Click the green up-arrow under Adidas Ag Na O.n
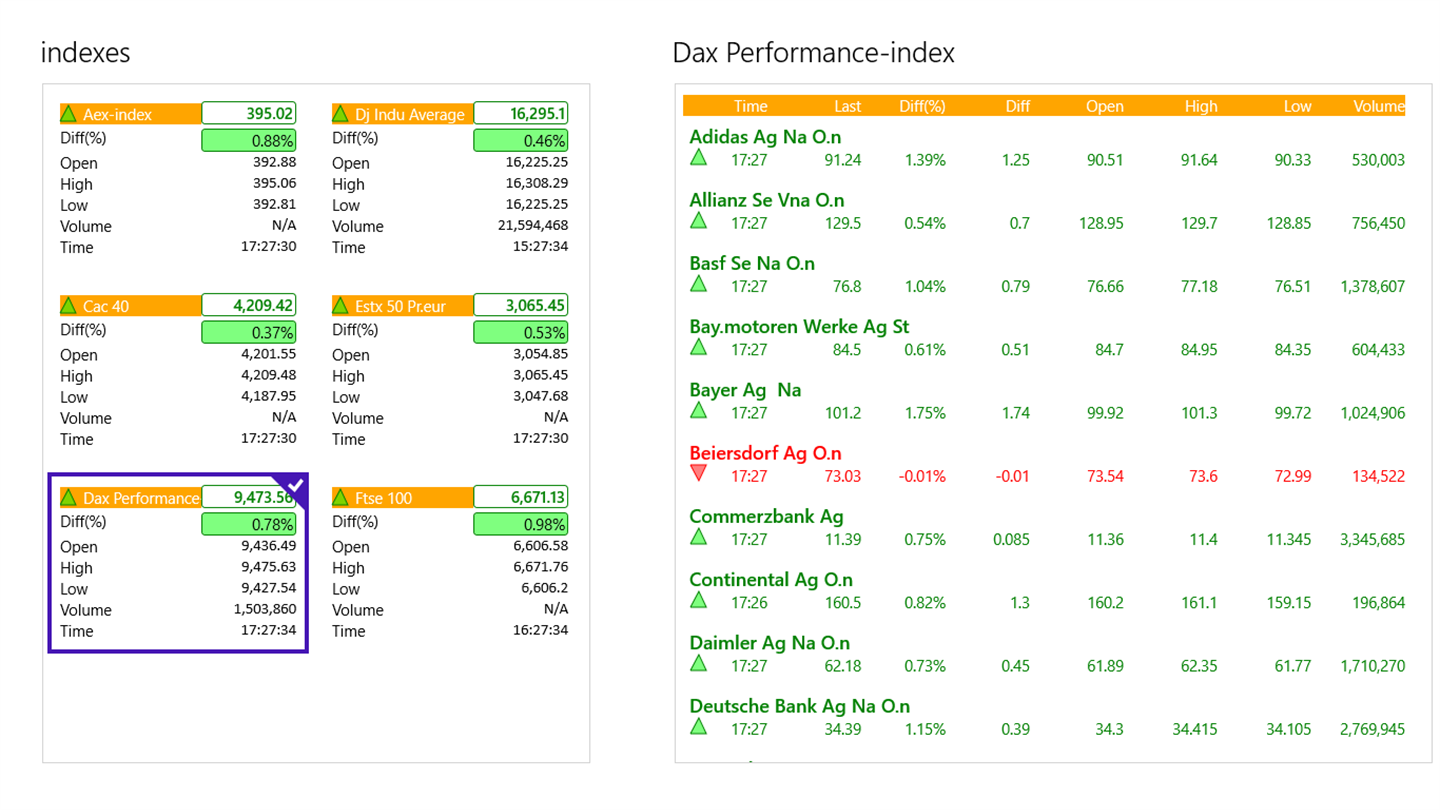1440x810 pixels. 699,157
